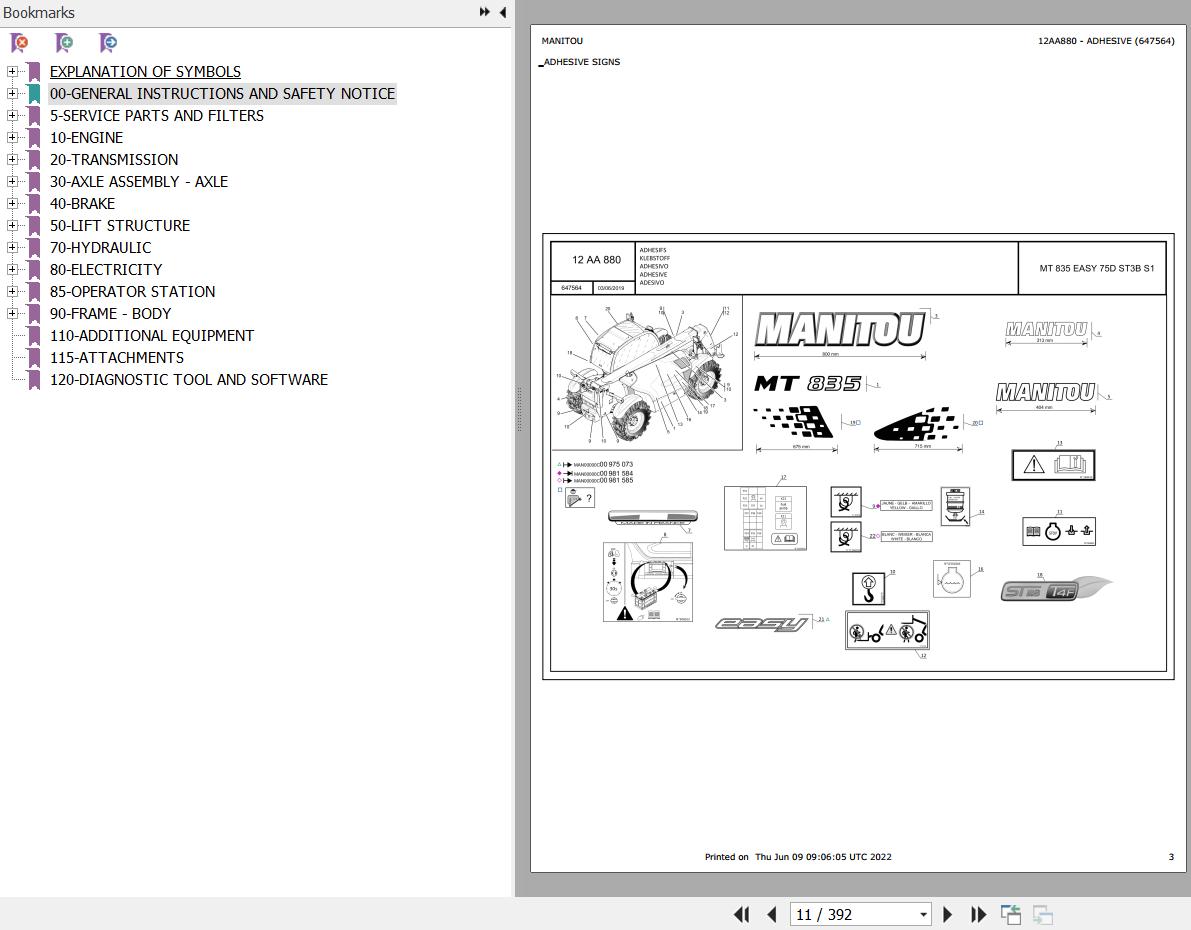1191x930 pixels.
Task: Click the ST3B T4F leaf decal
Action: click(1056, 589)
